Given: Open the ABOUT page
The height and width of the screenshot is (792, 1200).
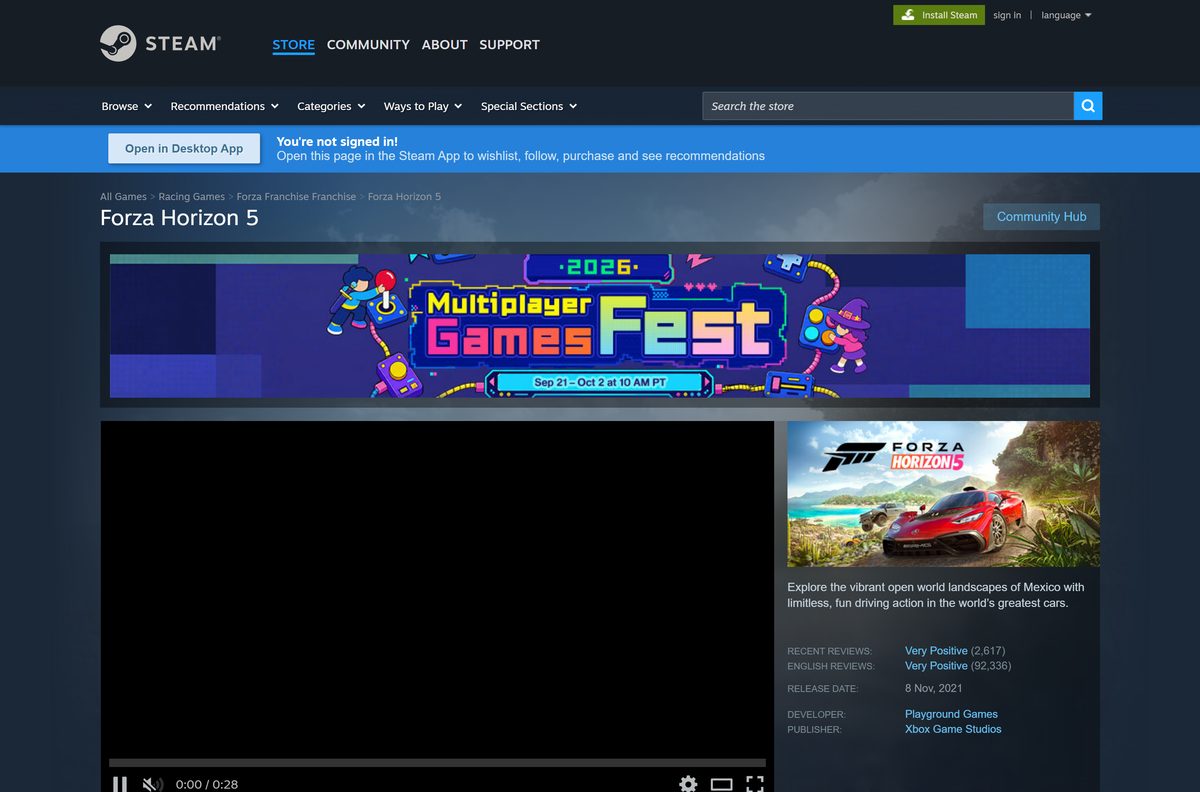Looking at the screenshot, I should (444, 45).
